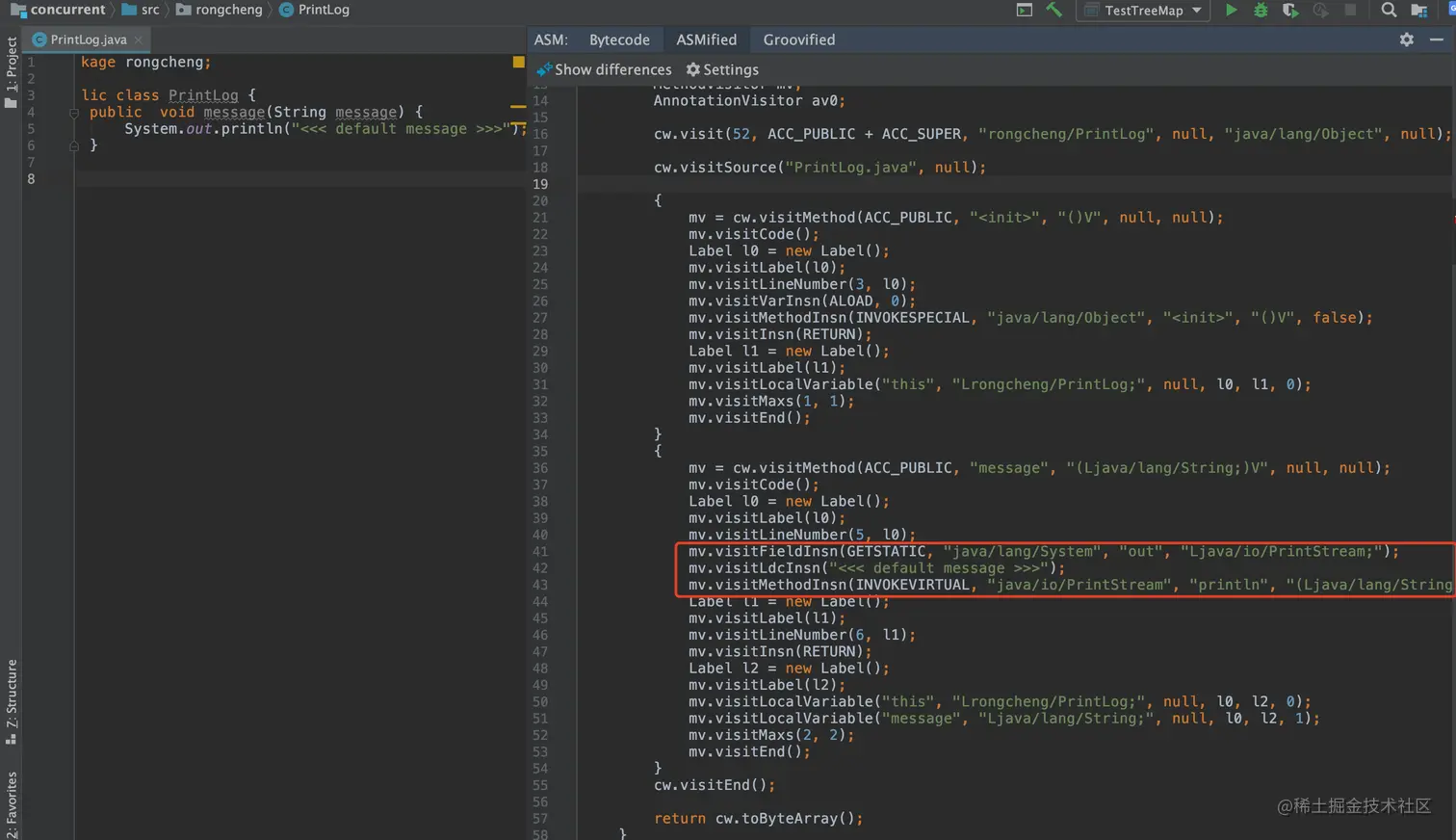Run the TestTreeMap configuration

(x=1231, y=10)
